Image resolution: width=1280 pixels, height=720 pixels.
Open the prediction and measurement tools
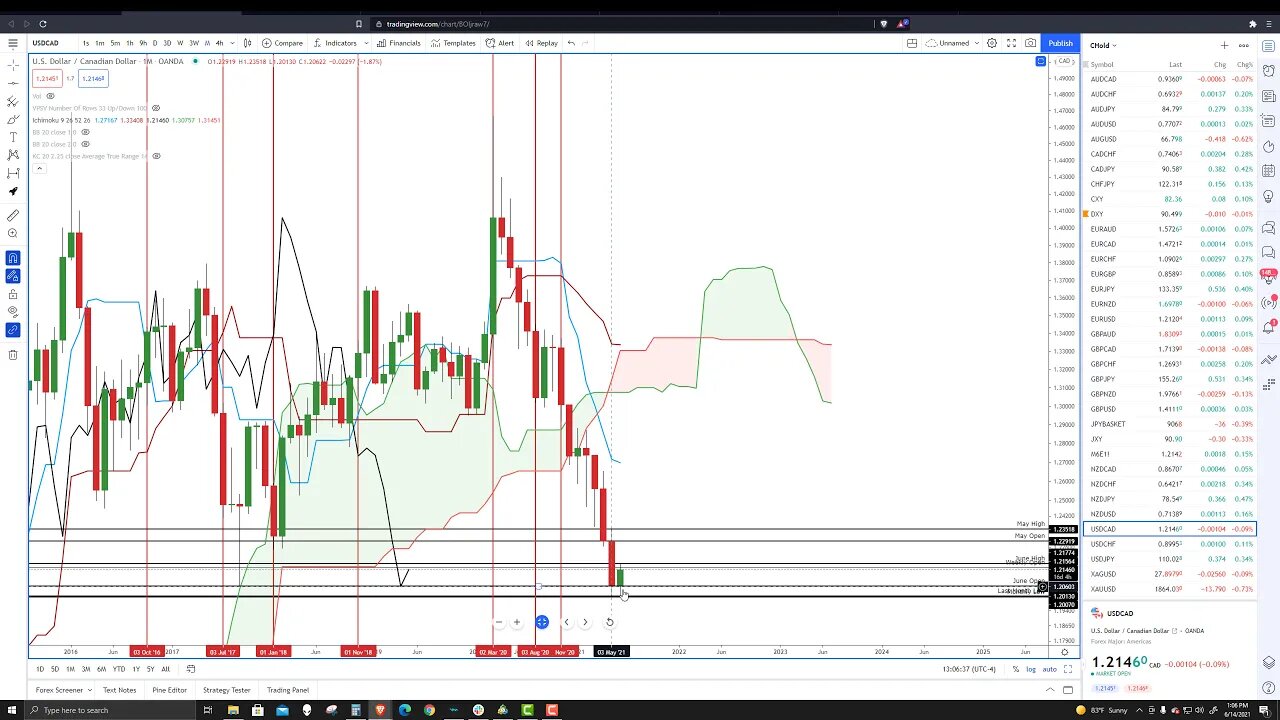click(x=13, y=173)
